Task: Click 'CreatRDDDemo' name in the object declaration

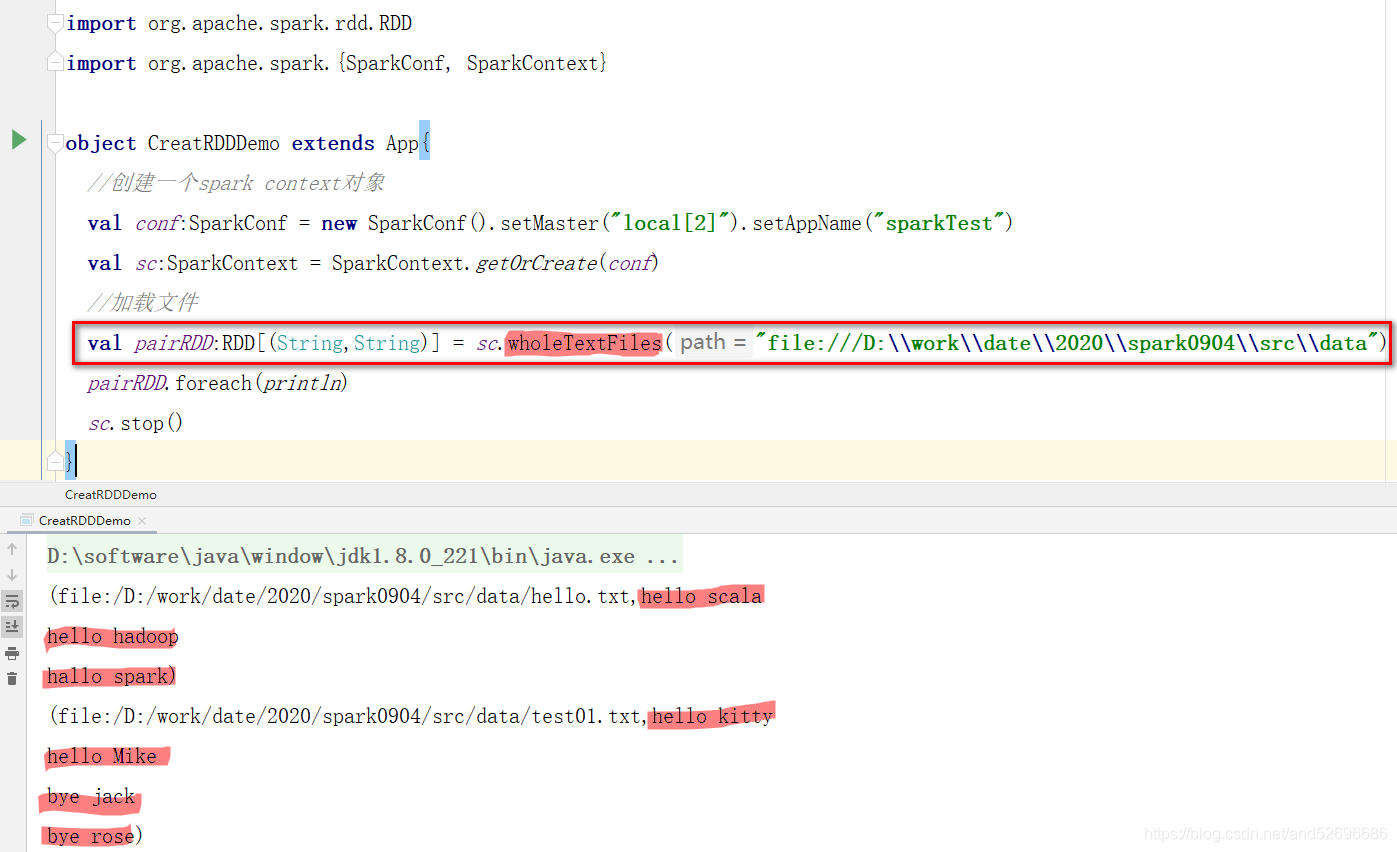Action: coord(214,143)
